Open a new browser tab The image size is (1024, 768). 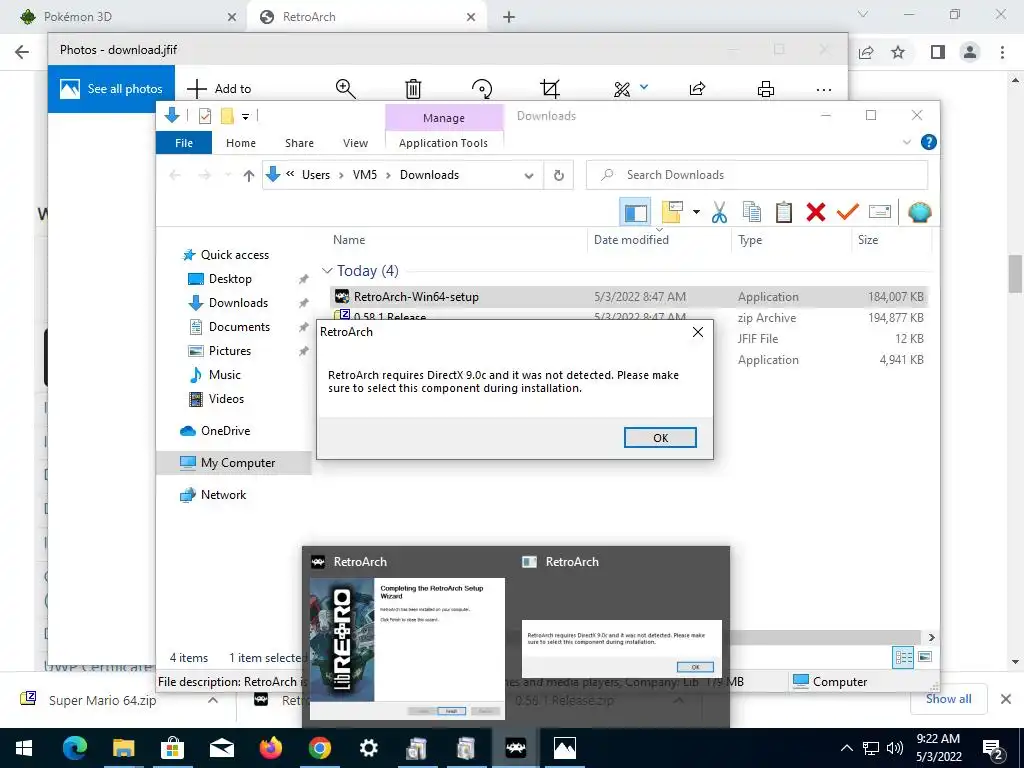(509, 18)
